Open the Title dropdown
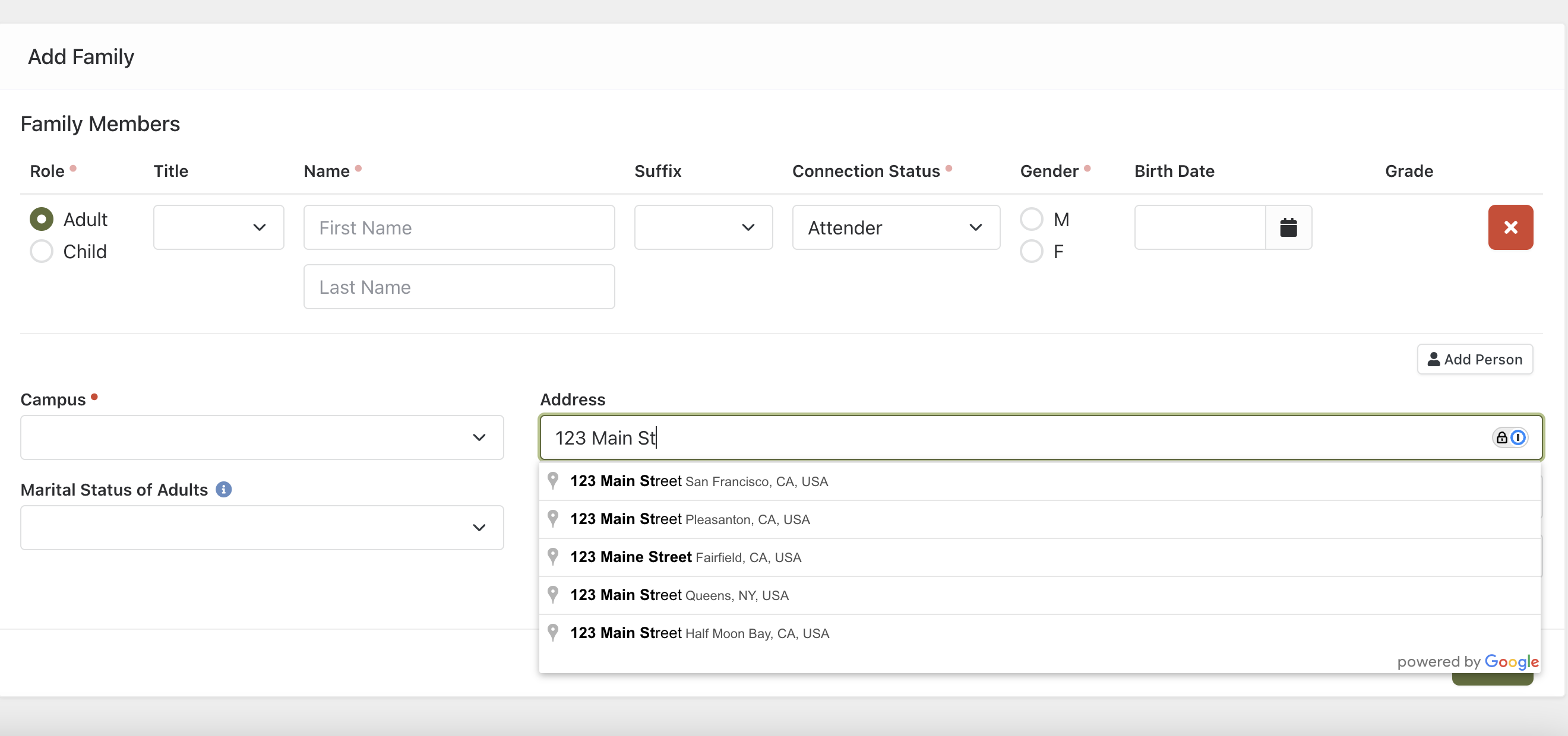1568x736 pixels. point(219,227)
